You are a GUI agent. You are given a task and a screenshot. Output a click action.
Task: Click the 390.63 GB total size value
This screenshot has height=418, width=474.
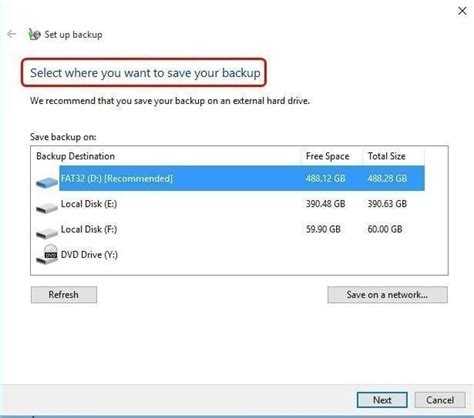387,204
